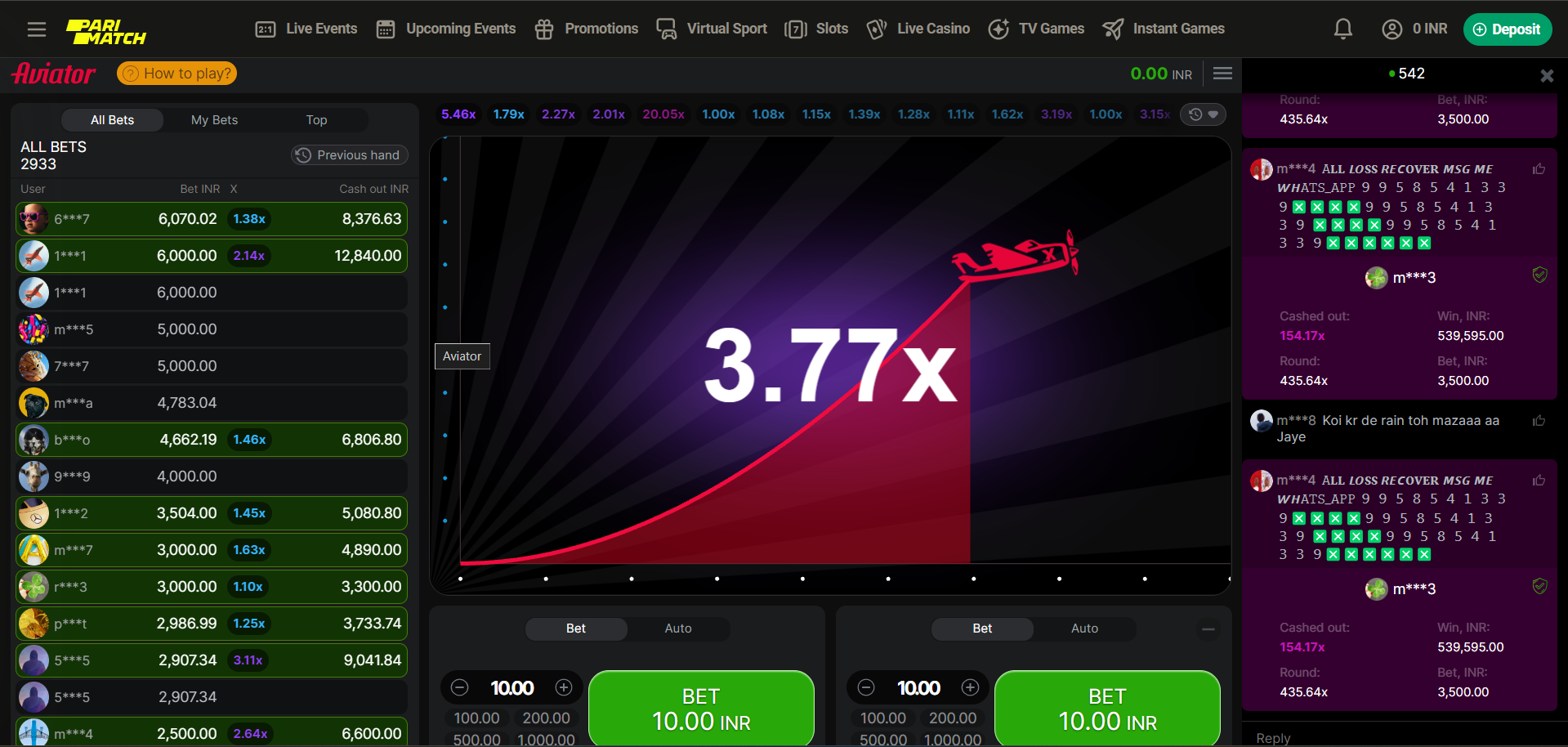Select the 200.00 quick amount in first panel
Viewport: 1568px width, 747px height.
[546, 718]
